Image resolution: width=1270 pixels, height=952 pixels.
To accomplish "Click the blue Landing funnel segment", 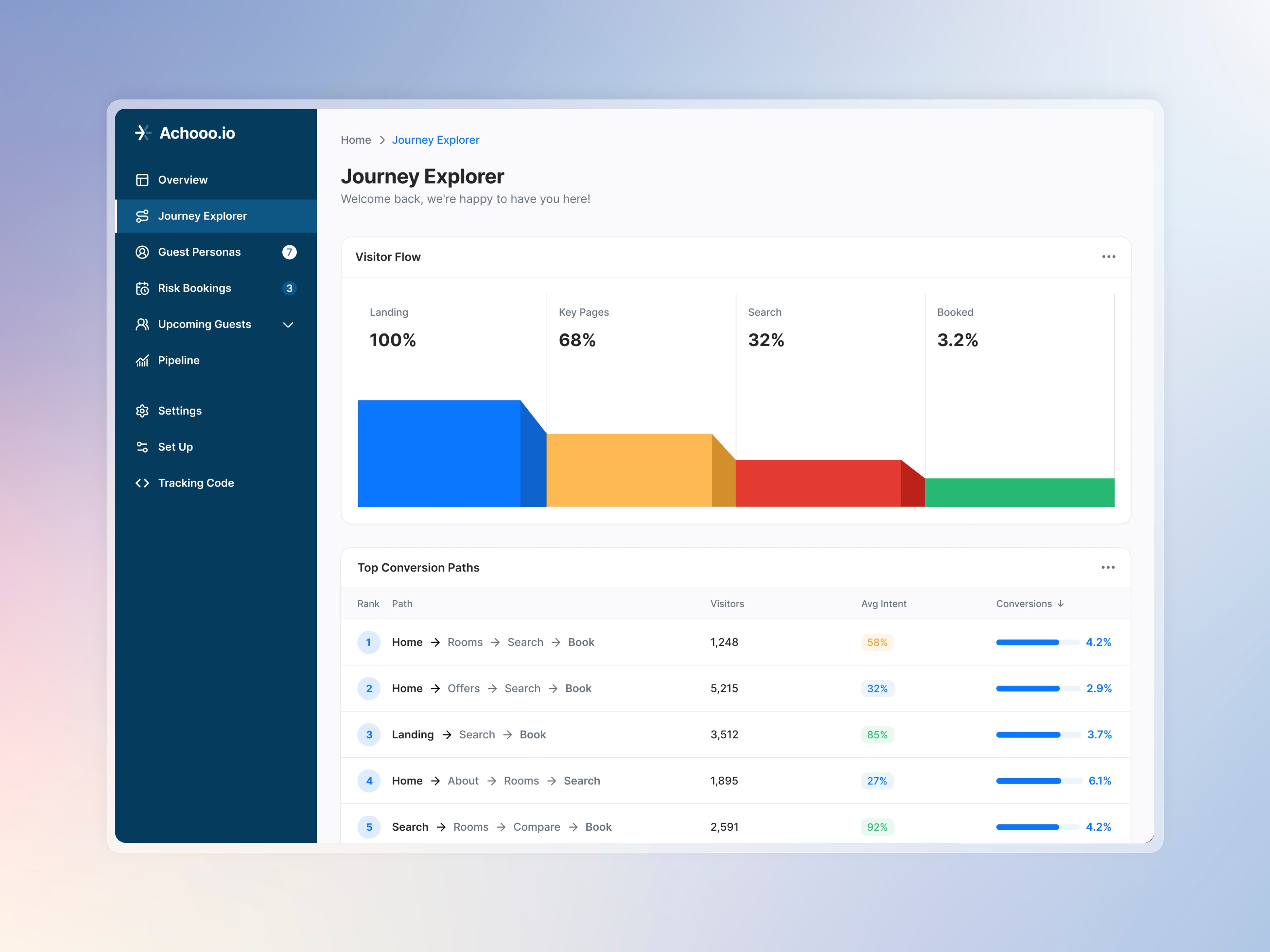I will (439, 453).
